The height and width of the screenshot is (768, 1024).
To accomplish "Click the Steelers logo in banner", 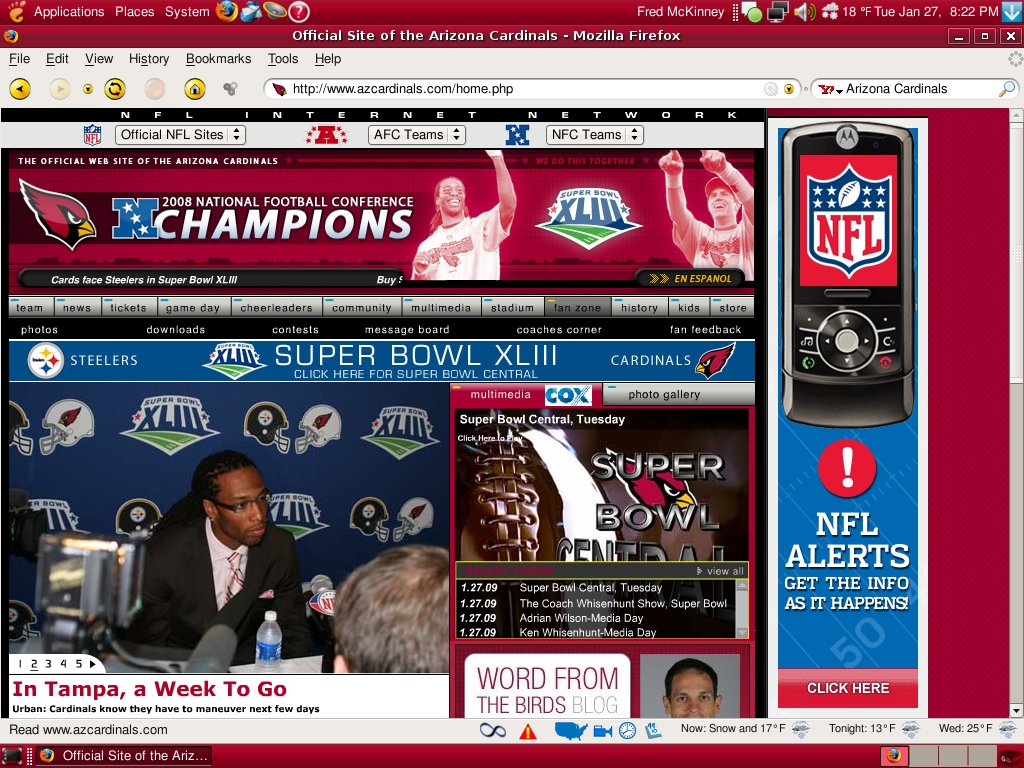I will point(46,360).
